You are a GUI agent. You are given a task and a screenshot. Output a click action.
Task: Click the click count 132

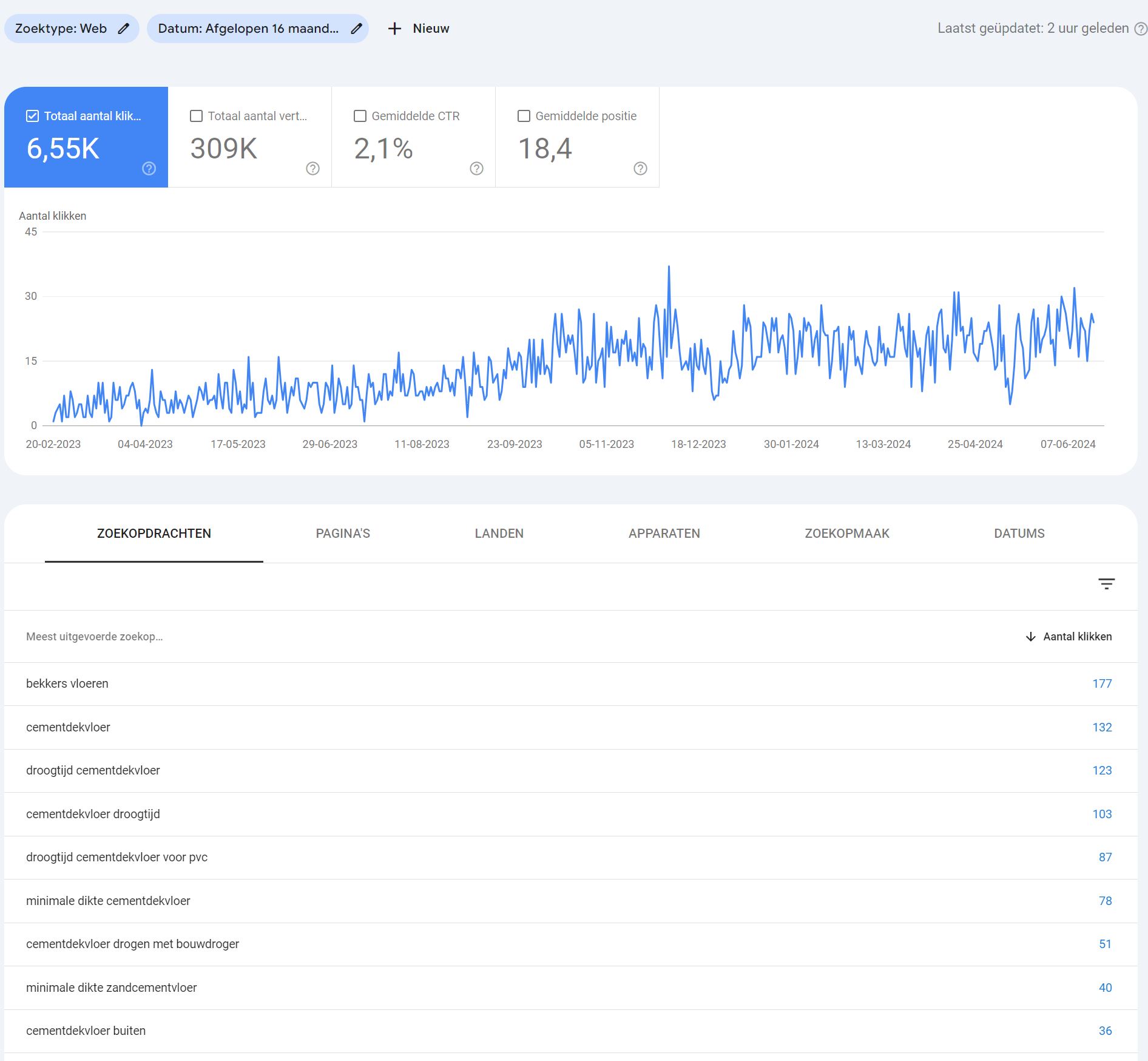point(1102,727)
